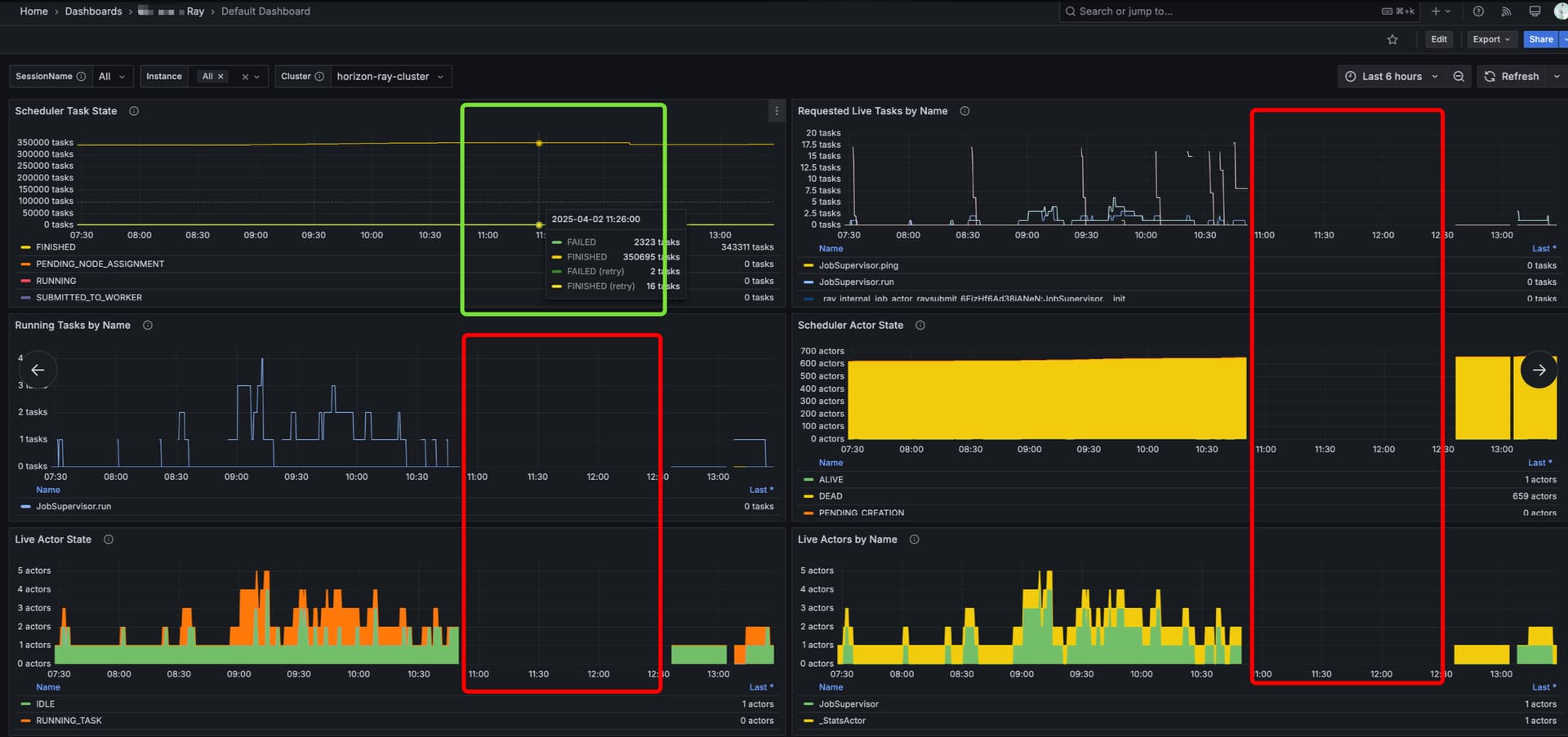1568x737 pixels.
Task: Star this dashboard as favorite
Action: click(1392, 39)
